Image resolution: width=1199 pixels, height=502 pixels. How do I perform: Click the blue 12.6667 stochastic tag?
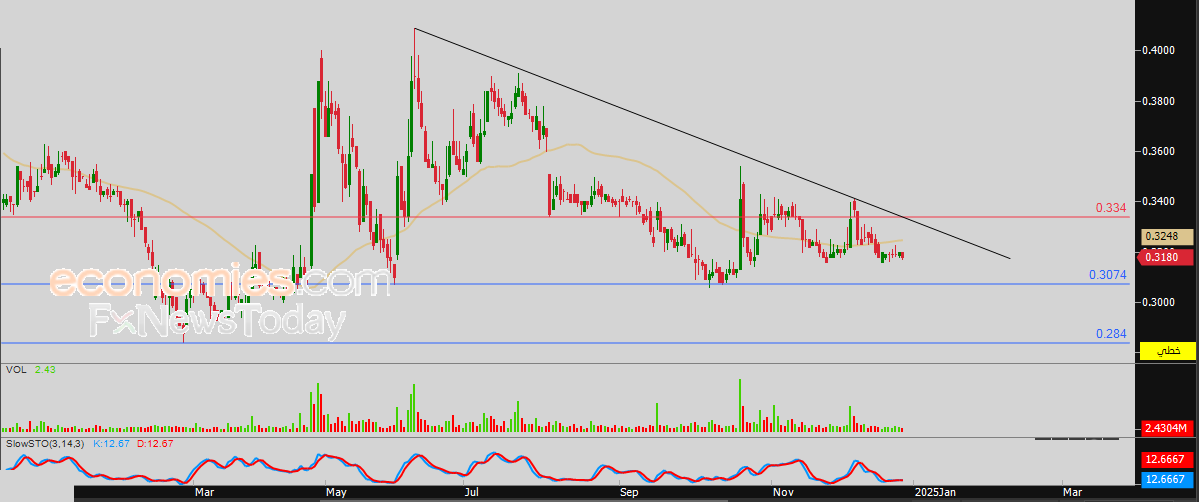(x=1167, y=478)
